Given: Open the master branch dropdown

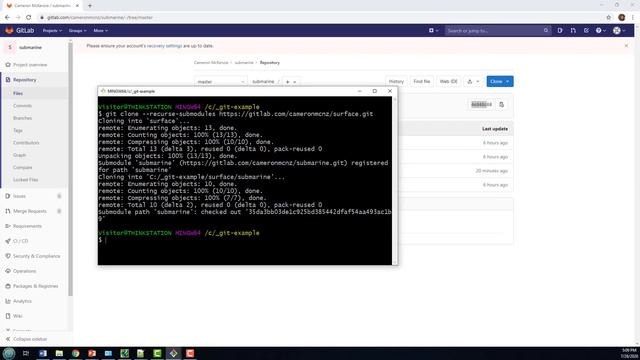Looking at the screenshot, I should [x=220, y=82].
